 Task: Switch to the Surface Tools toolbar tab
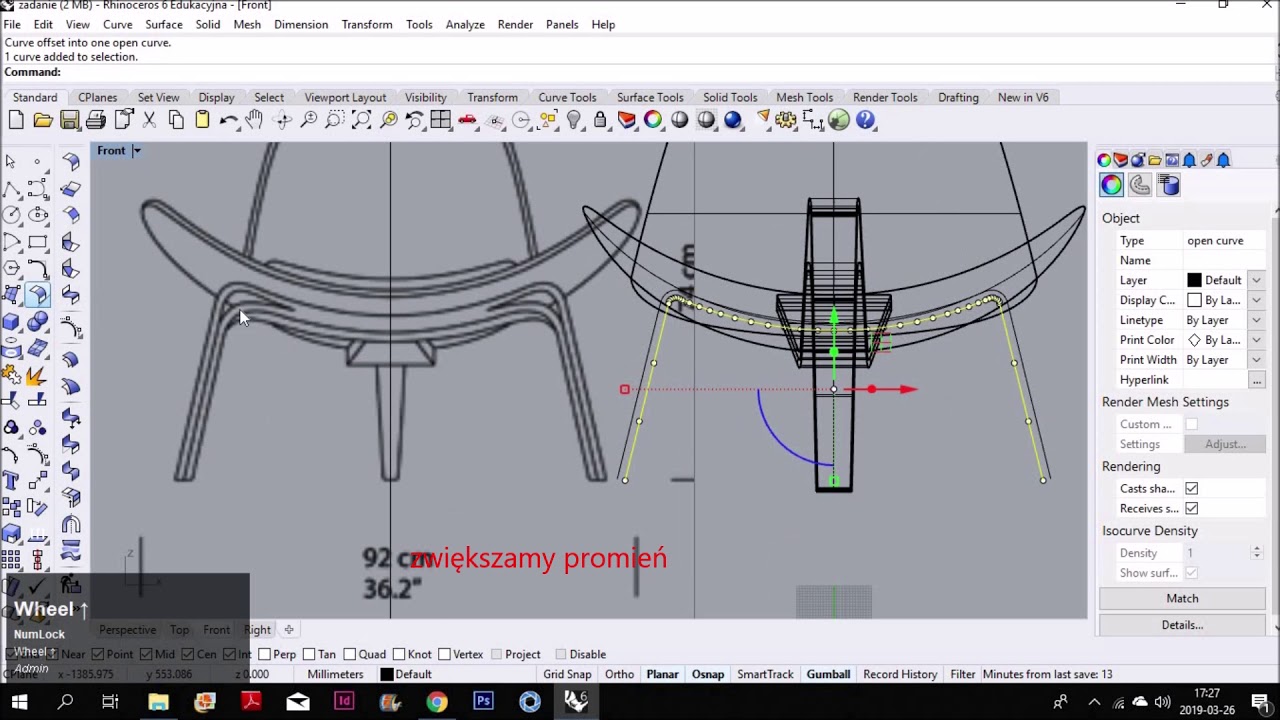pyautogui.click(x=650, y=97)
